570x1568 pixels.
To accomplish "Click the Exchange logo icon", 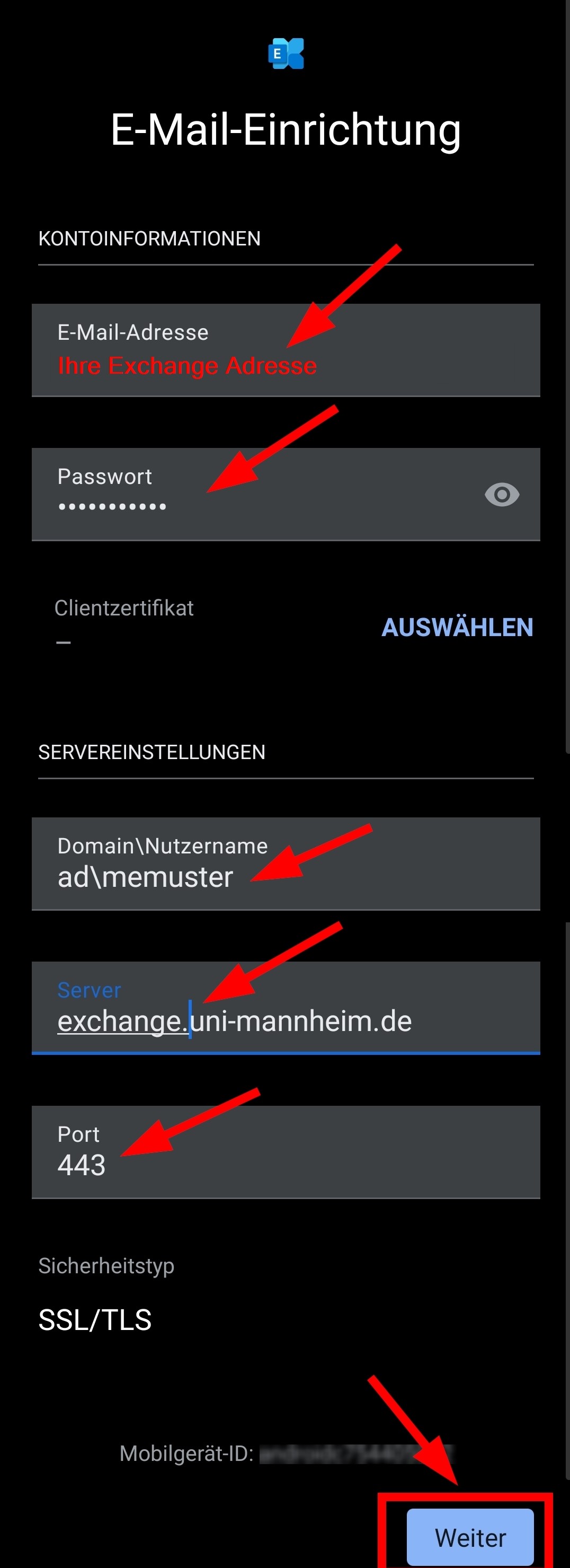I will 286,54.
